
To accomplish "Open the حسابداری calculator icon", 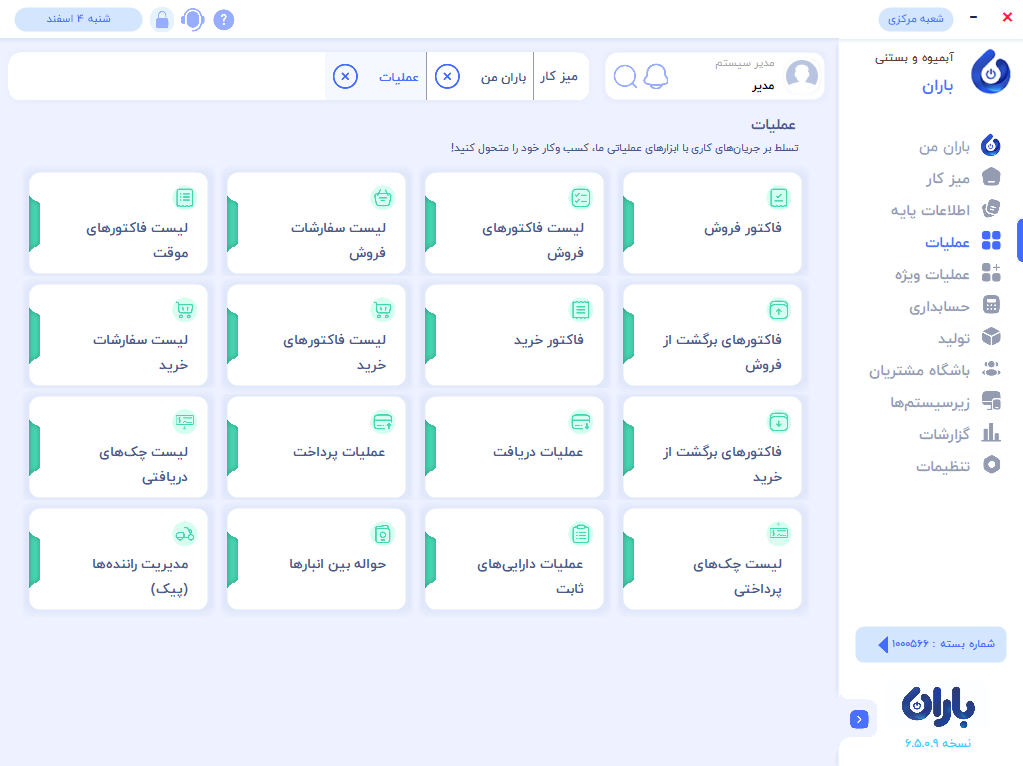I will (x=991, y=305).
